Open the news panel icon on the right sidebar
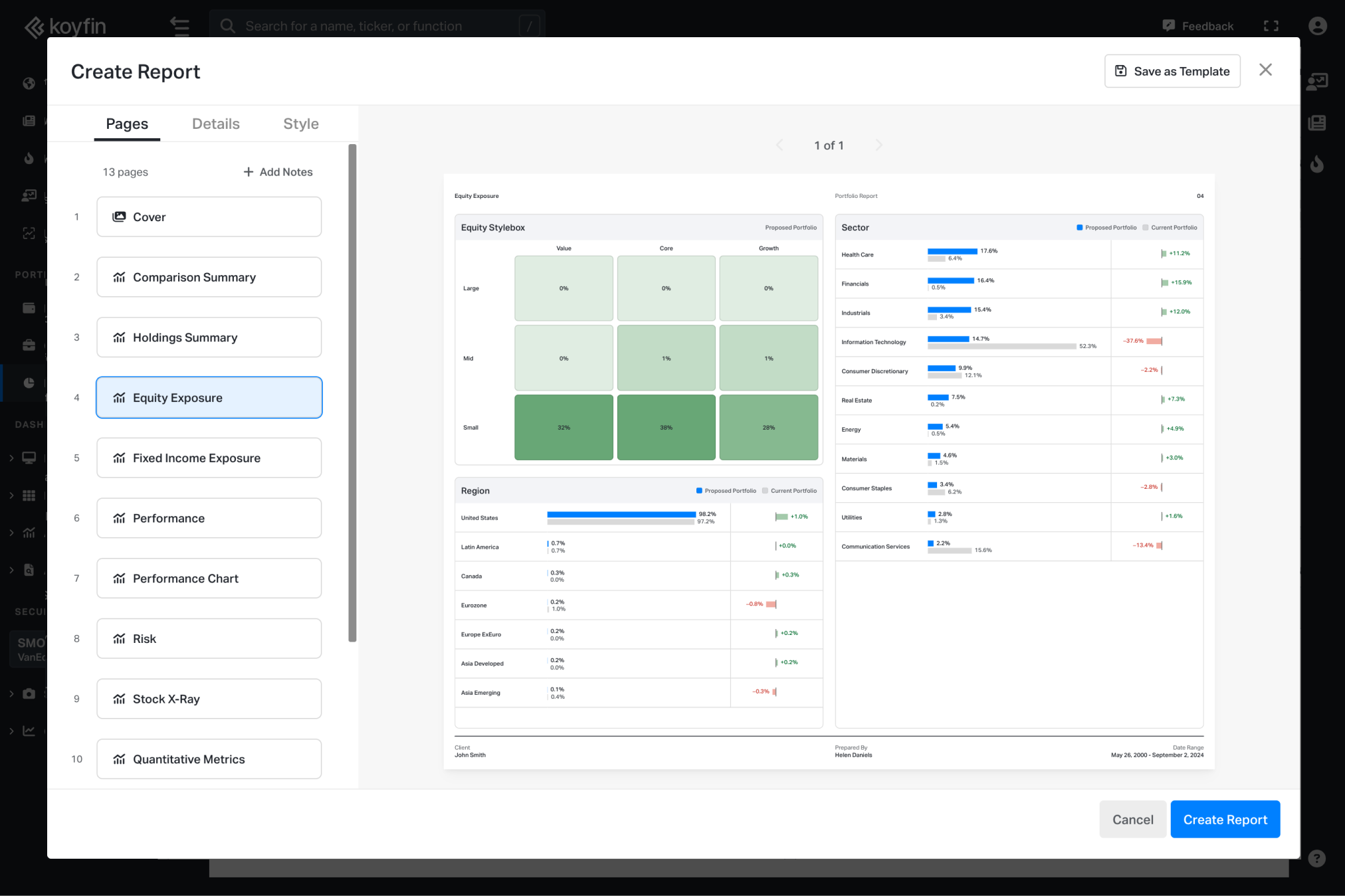This screenshot has width=1345, height=896. [1316, 122]
